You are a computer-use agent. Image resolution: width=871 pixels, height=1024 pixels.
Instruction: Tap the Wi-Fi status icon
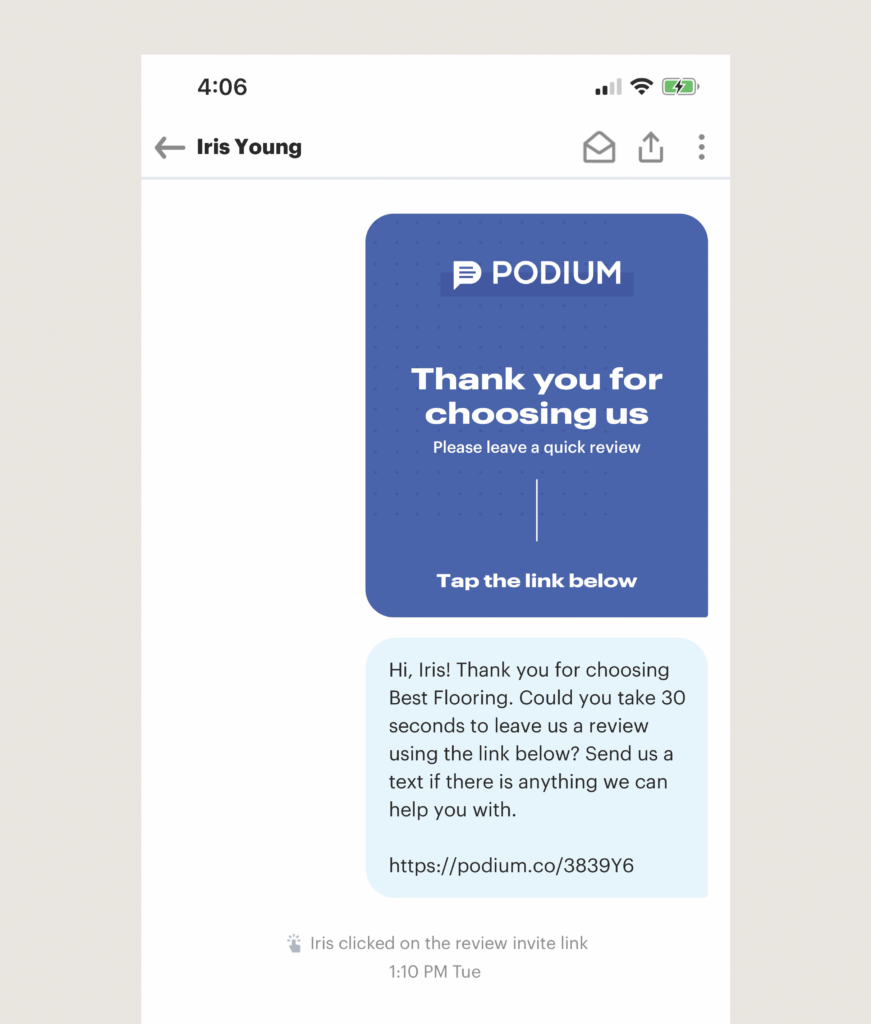coord(641,86)
